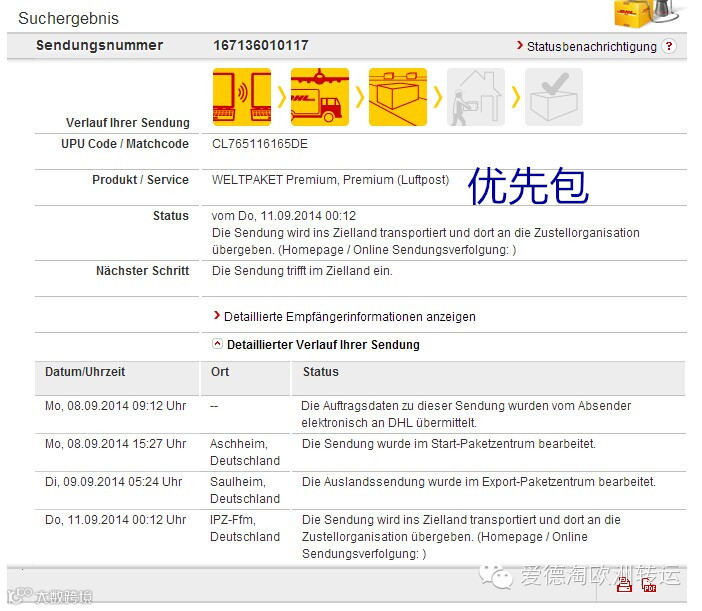Screen dimensions: 702x611
Task: Click 'Die Sendung trifft im Zielland ein' text
Action: coord(302,271)
